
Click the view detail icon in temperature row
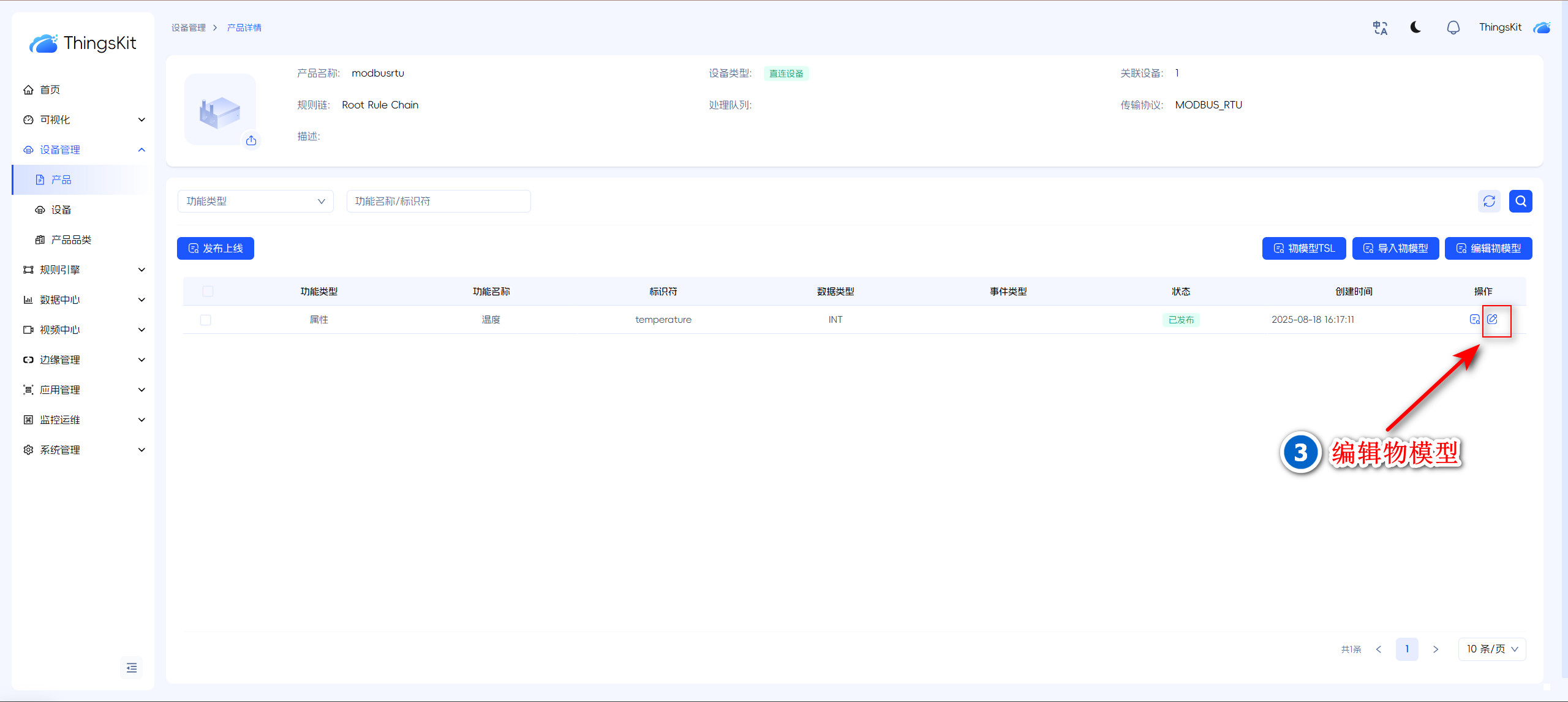tap(1474, 319)
